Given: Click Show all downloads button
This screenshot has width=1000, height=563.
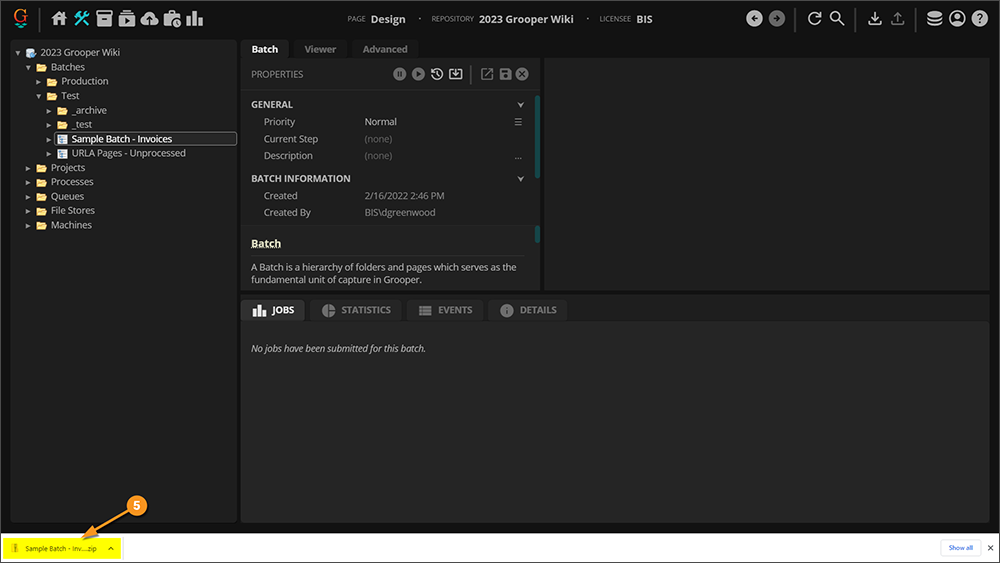Looking at the screenshot, I should tap(960, 548).
